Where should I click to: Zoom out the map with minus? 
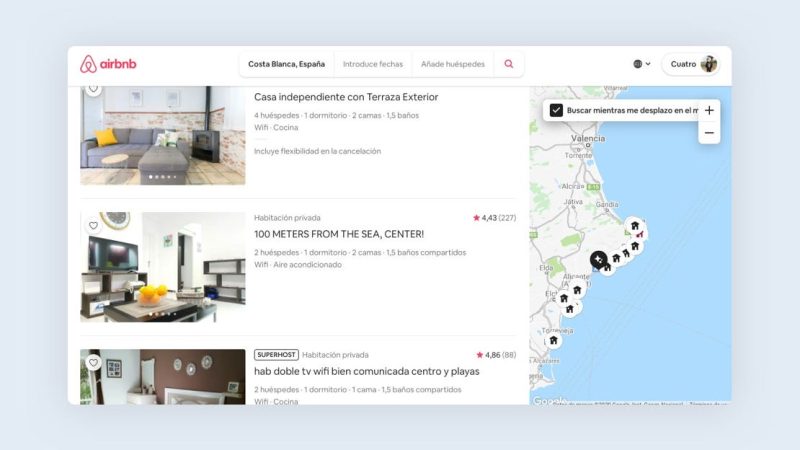709,133
